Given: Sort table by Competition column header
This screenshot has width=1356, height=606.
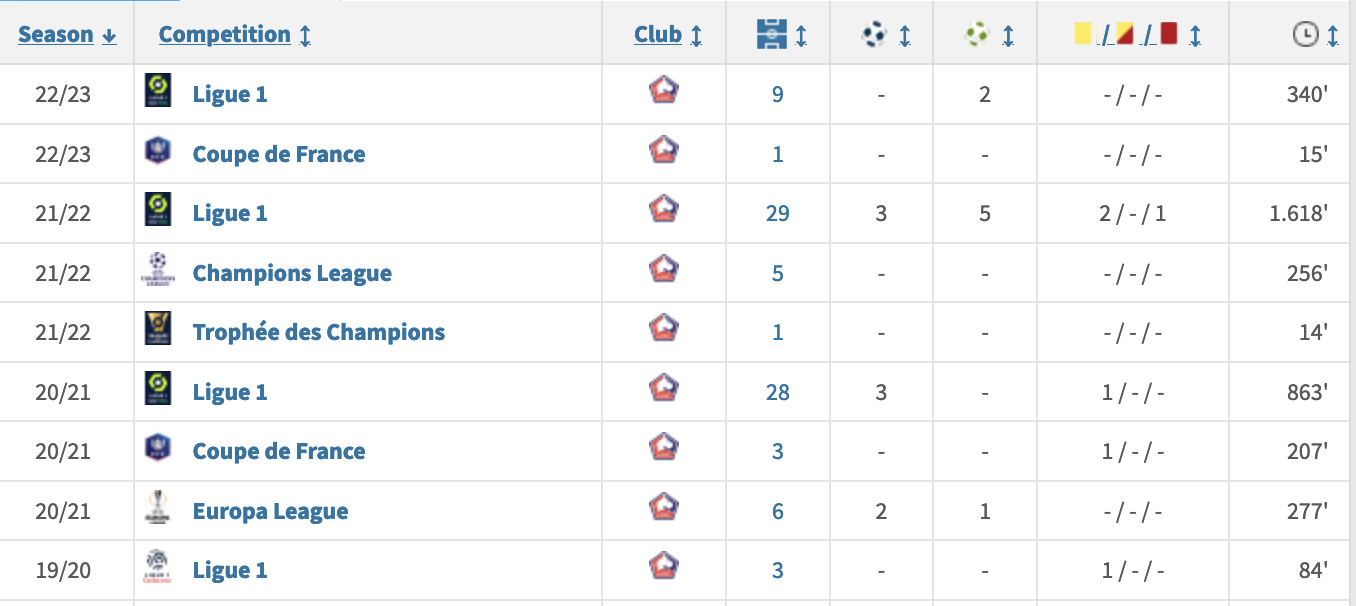Looking at the screenshot, I should pyautogui.click(x=235, y=34).
